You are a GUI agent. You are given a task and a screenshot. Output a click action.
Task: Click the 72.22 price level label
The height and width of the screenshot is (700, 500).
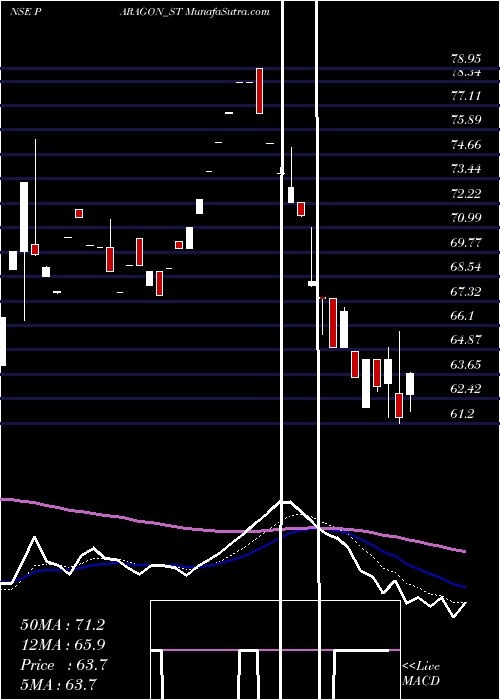466,193
